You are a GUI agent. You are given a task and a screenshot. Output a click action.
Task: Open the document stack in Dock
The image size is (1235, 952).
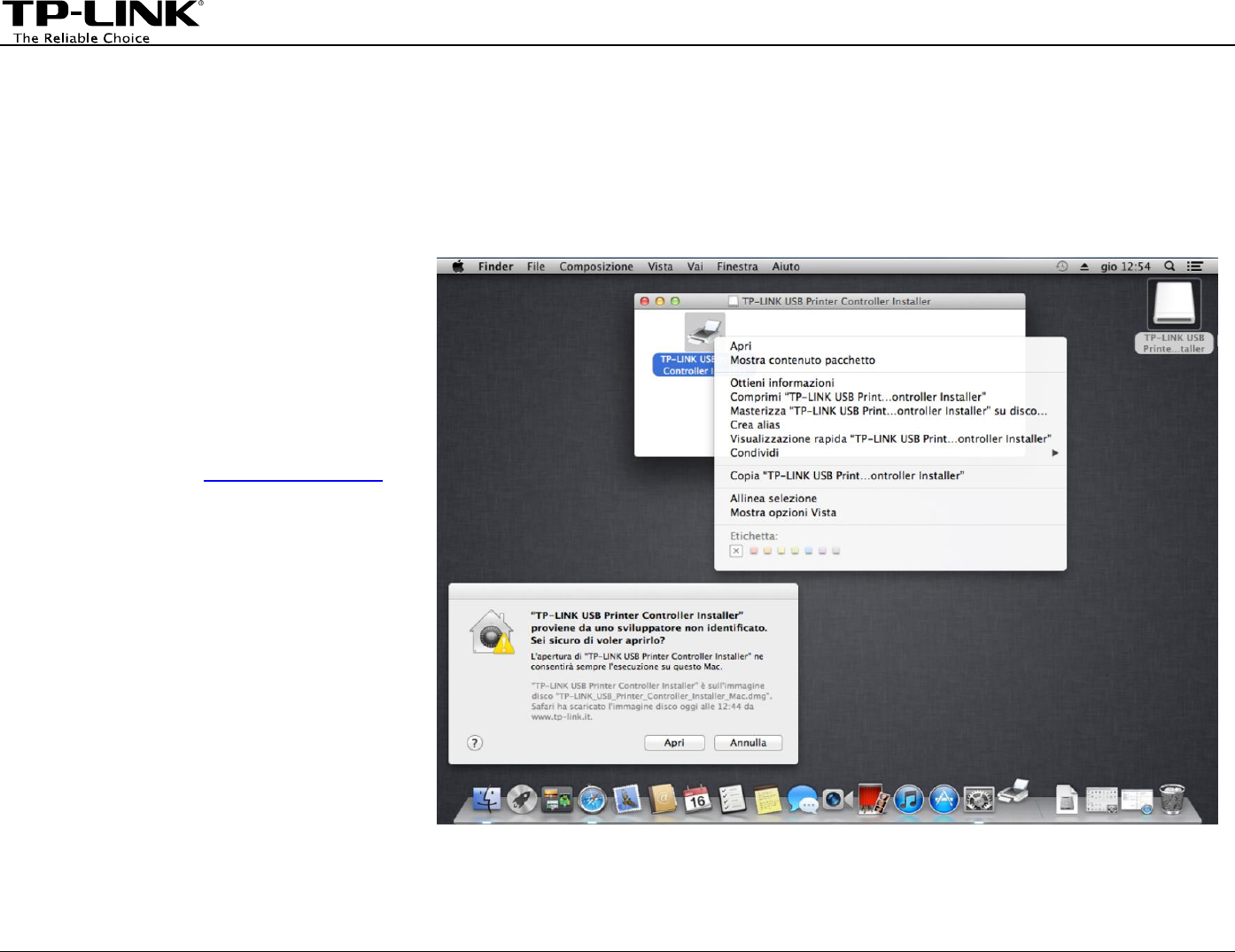[x=1067, y=801]
